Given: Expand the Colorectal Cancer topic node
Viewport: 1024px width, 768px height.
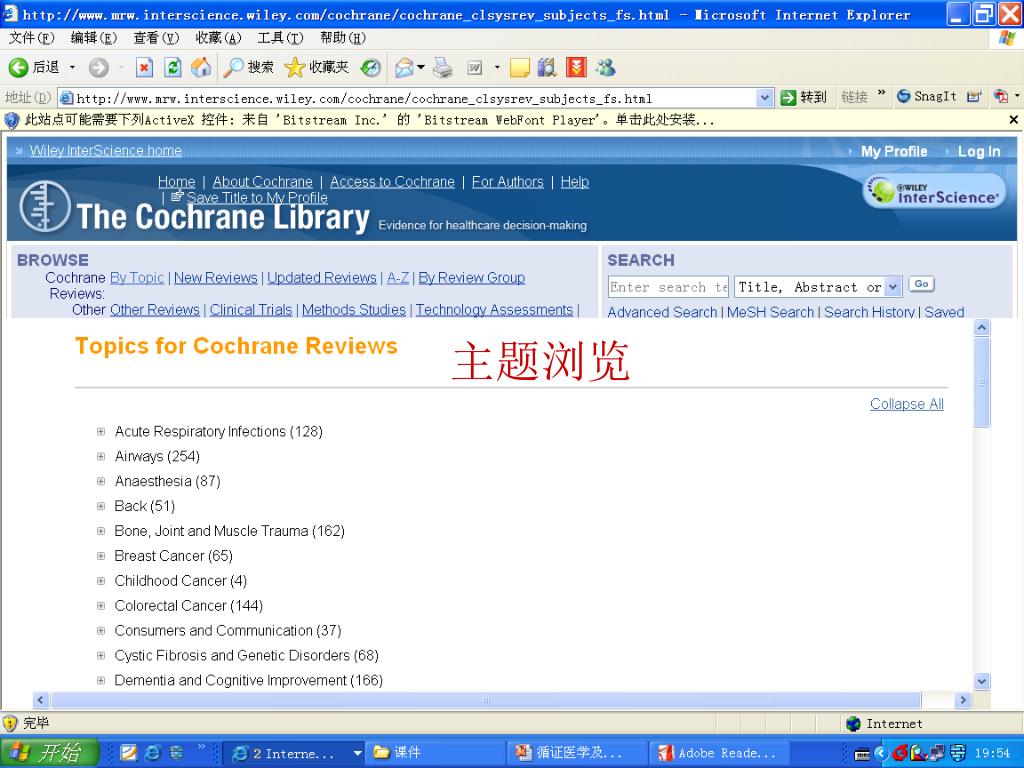Looking at the screenshot, I should tap(101, 605).
